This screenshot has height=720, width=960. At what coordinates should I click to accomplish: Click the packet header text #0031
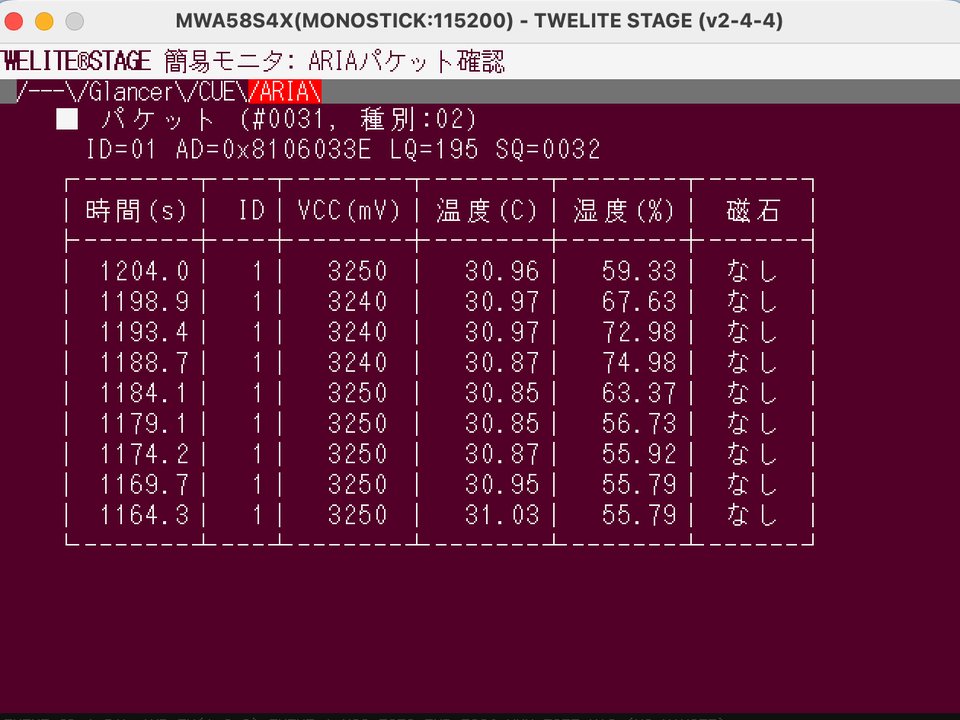click(288, 119)
